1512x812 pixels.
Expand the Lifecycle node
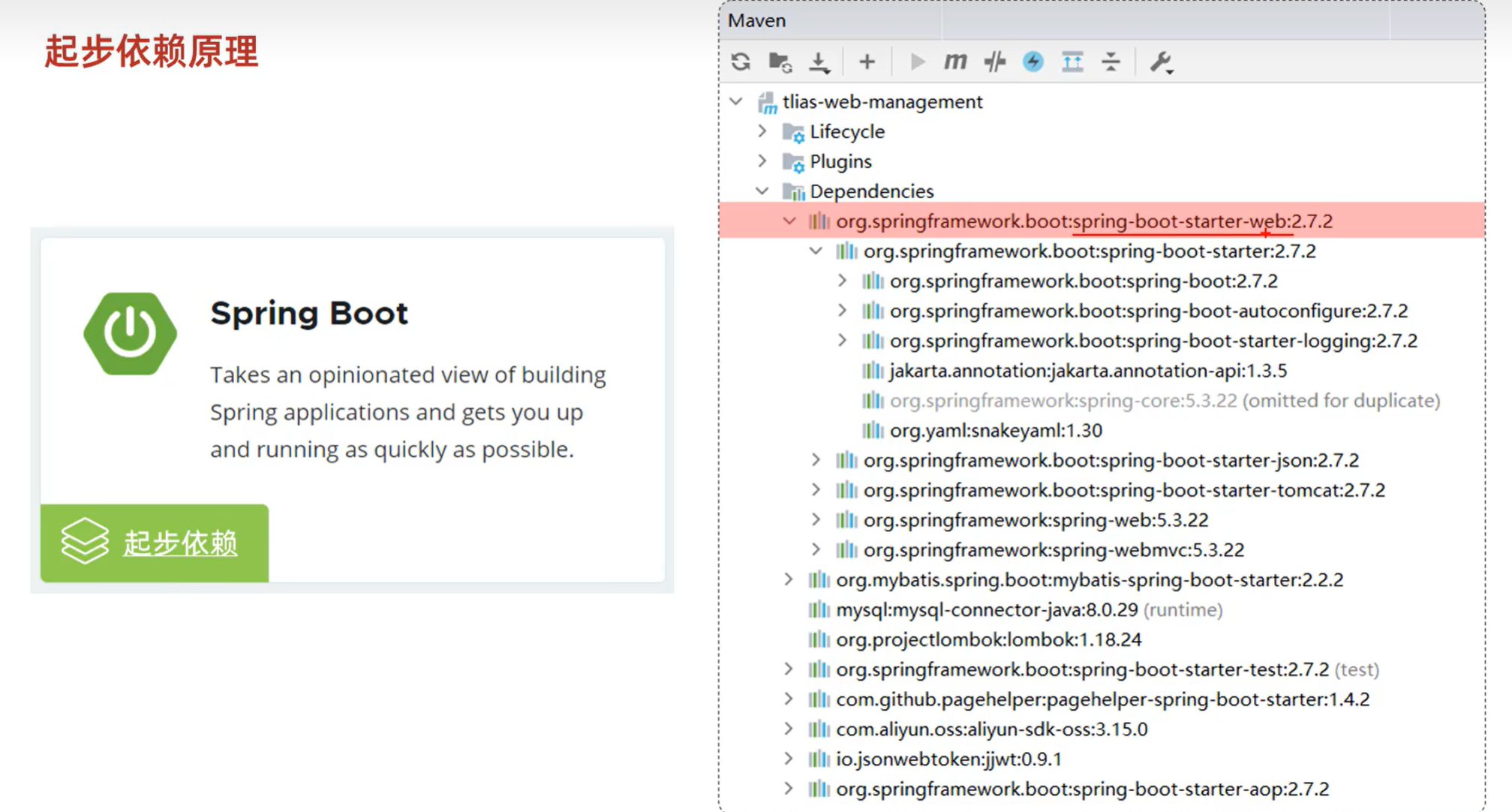pyautogui.click(x=762, y=131)
